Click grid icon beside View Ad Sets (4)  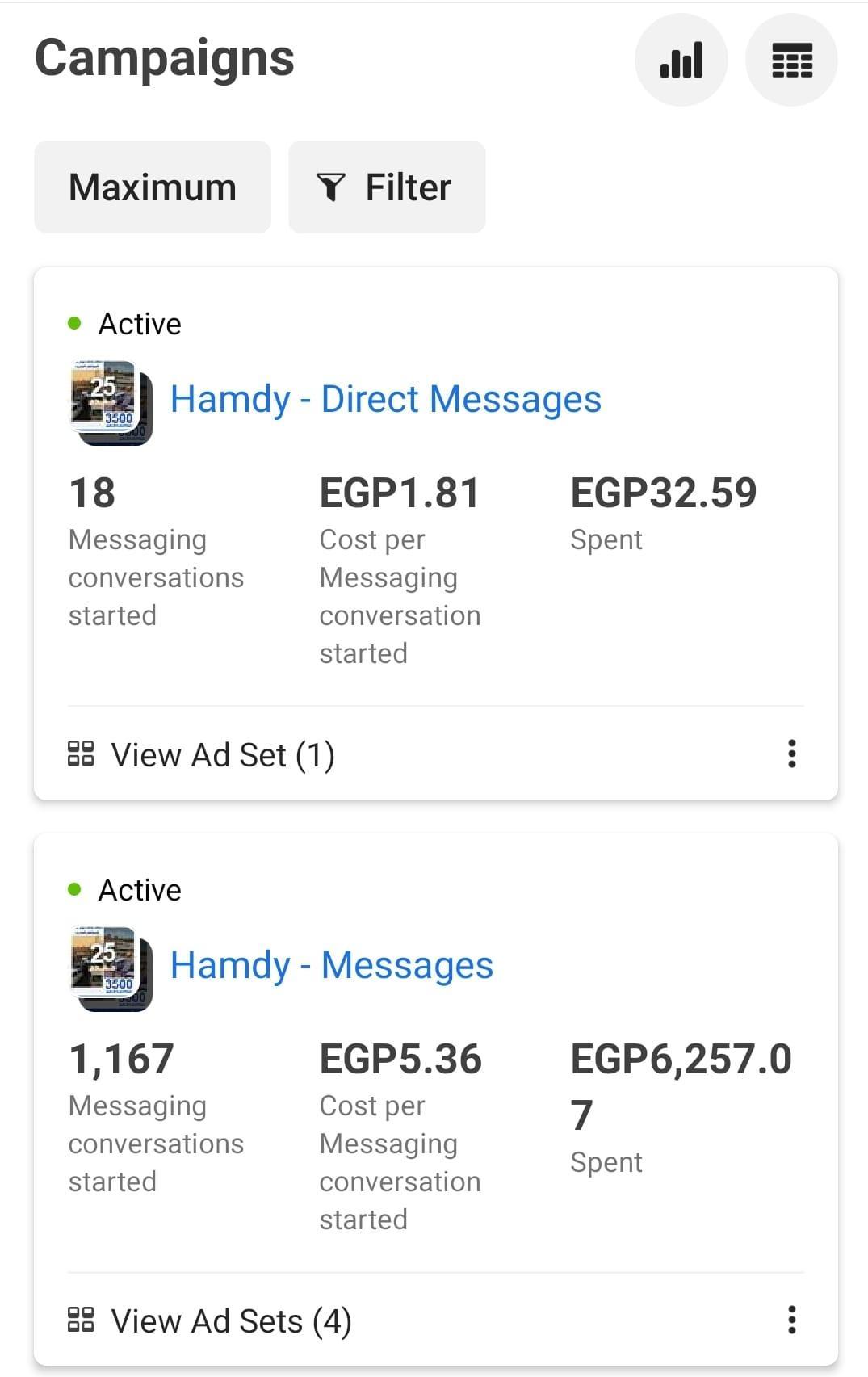[x=81, y=1320]
